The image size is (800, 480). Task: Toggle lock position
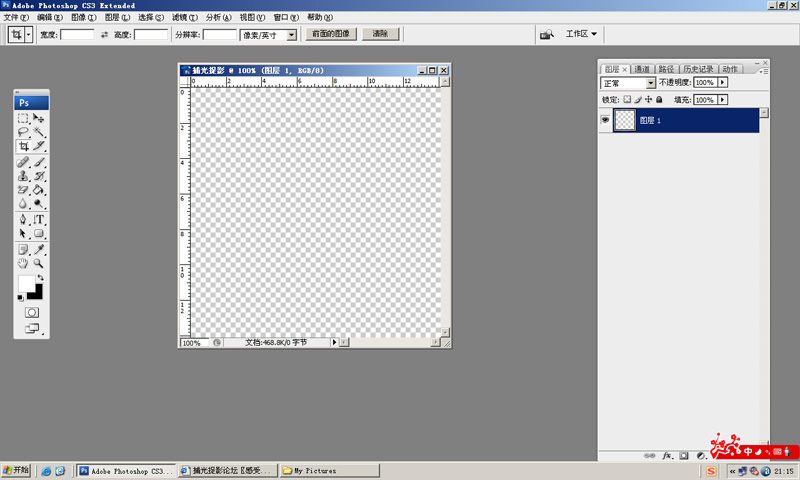coord(648,99)
